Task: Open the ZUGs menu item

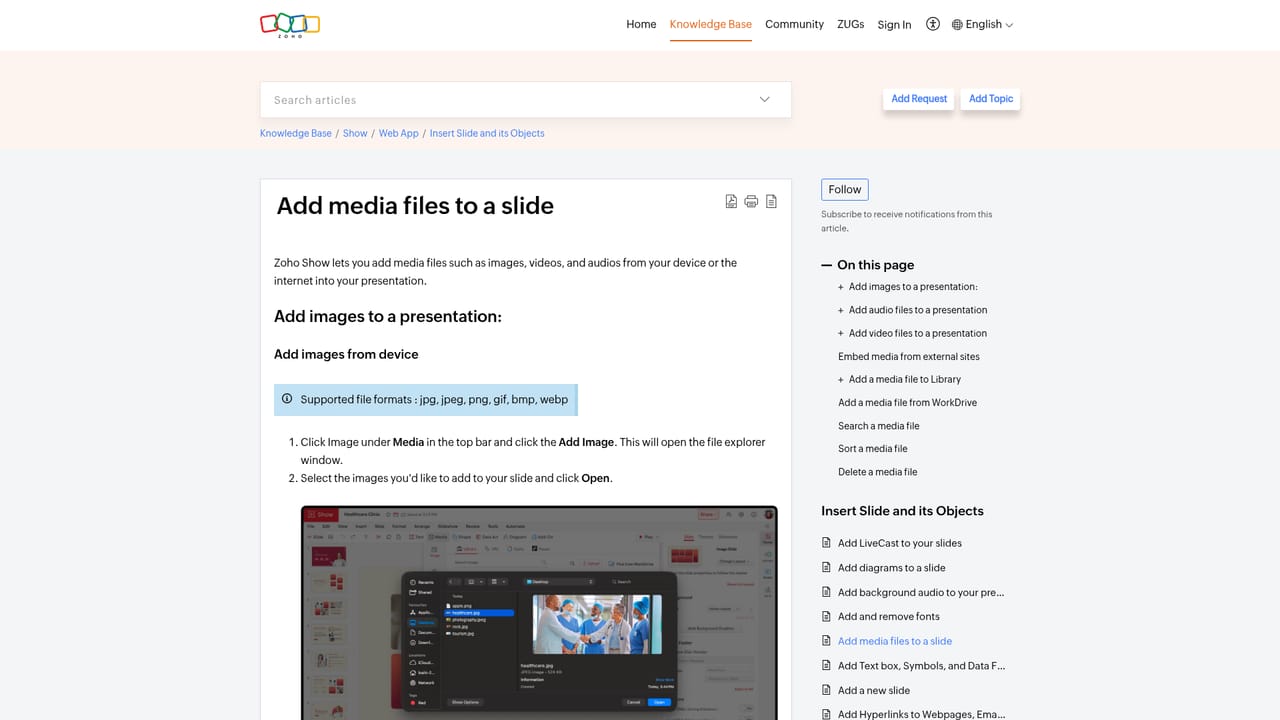Action: click(x=851, y=25)
